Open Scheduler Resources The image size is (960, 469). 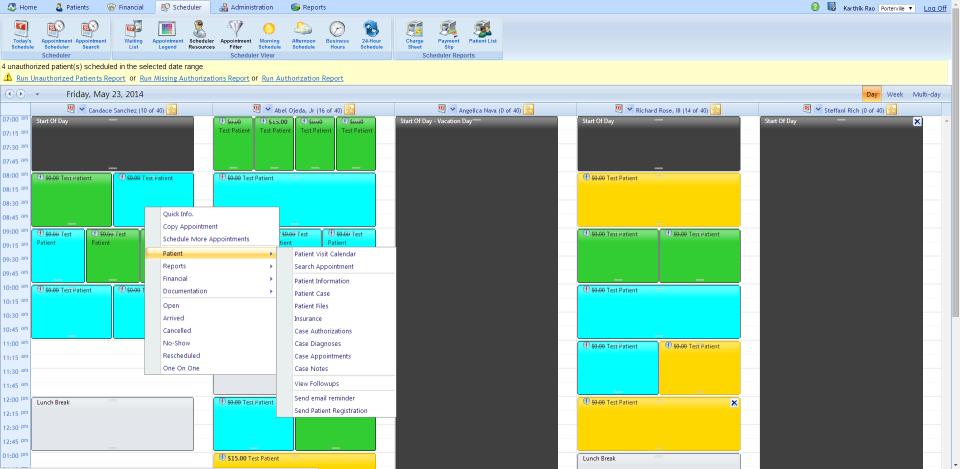pyautogui.click(x=201, y=34)
